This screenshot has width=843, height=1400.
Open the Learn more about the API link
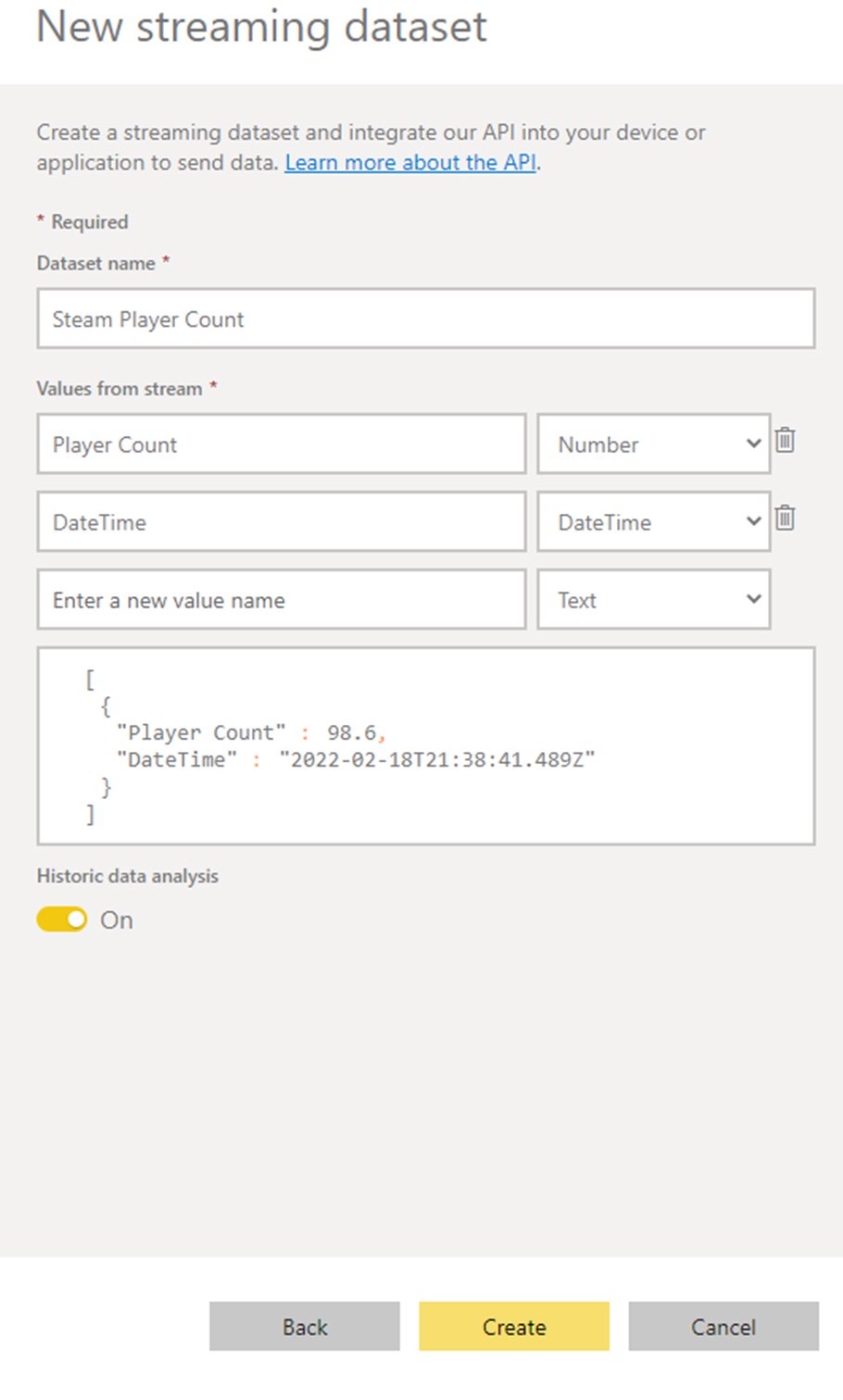point(411,163)
